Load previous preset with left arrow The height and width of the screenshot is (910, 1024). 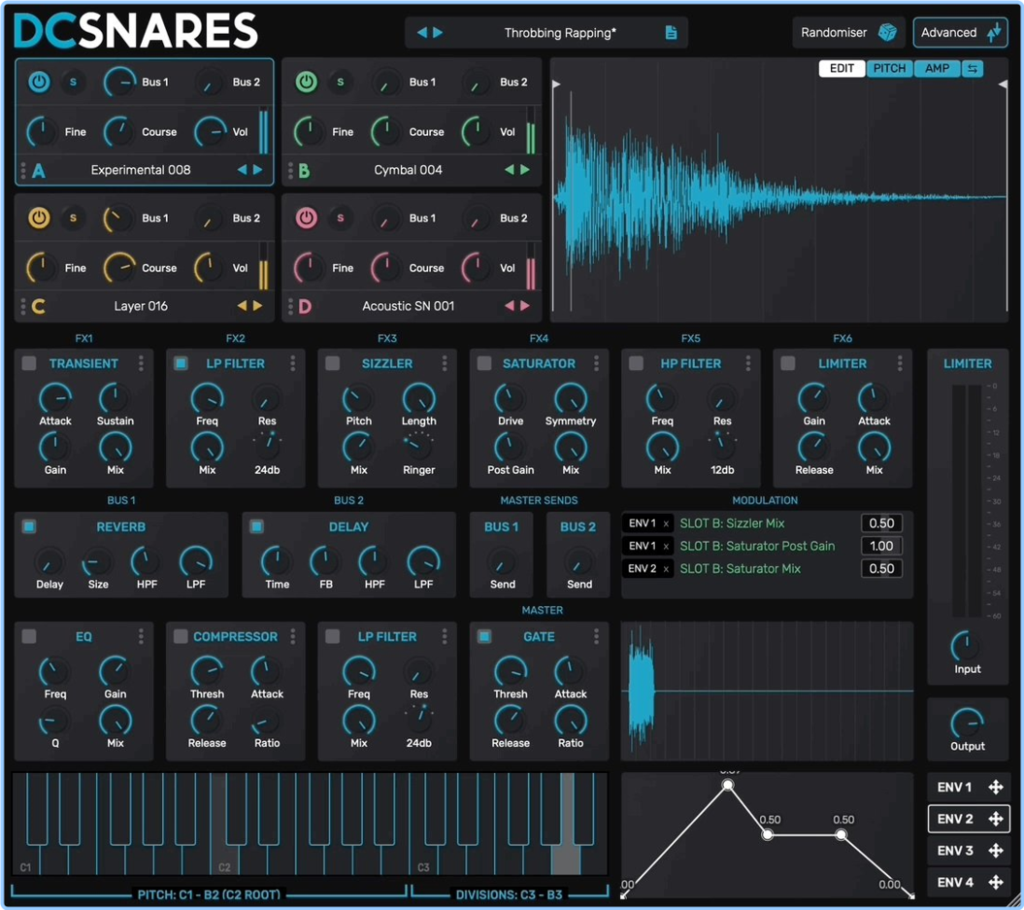pyautogui.click(x=422, y=33)
